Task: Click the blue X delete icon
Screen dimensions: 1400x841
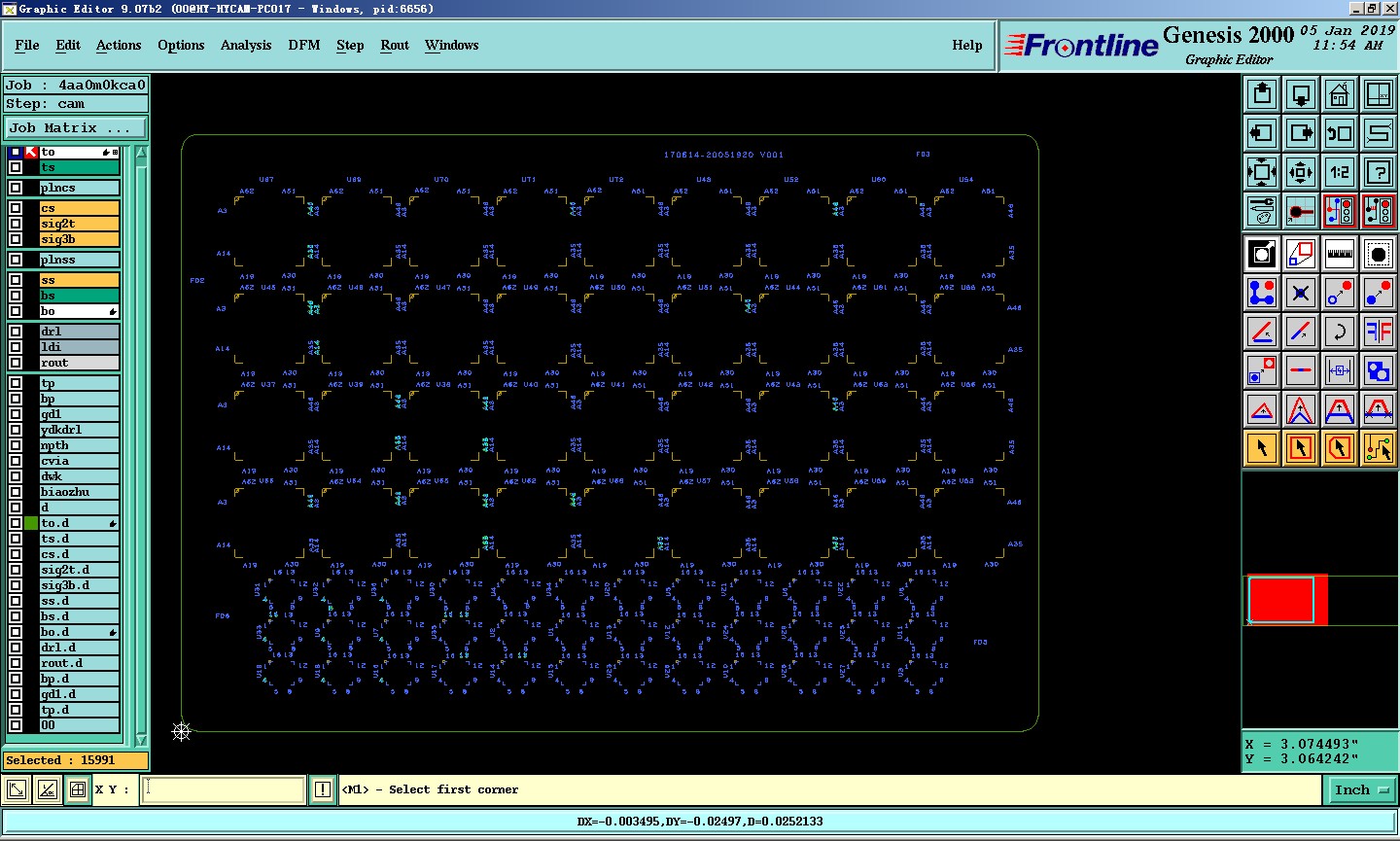Action: coord(1301,293)
